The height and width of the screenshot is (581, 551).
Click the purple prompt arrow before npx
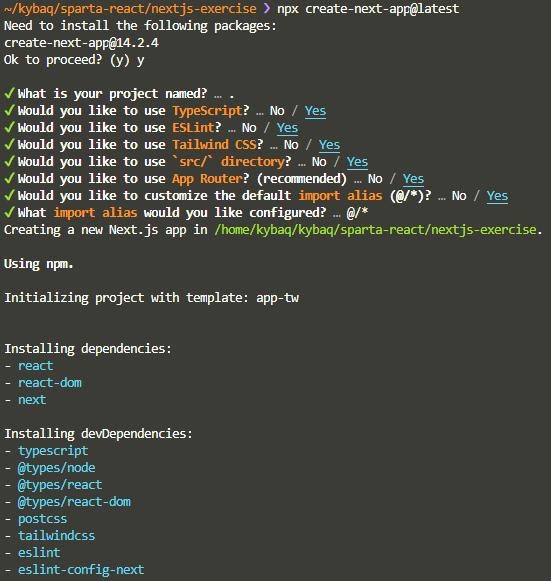coord(266,8)
